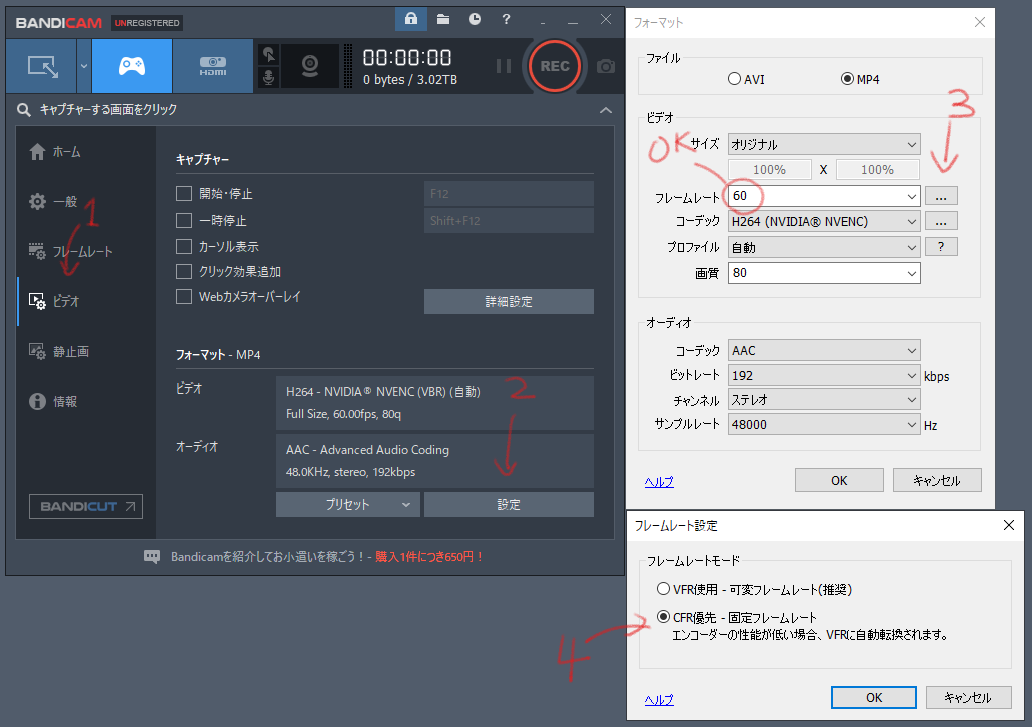
Task: Open the 購入1件につき650円 promo link
Action: pyautogui.click(x=429, y=557)
